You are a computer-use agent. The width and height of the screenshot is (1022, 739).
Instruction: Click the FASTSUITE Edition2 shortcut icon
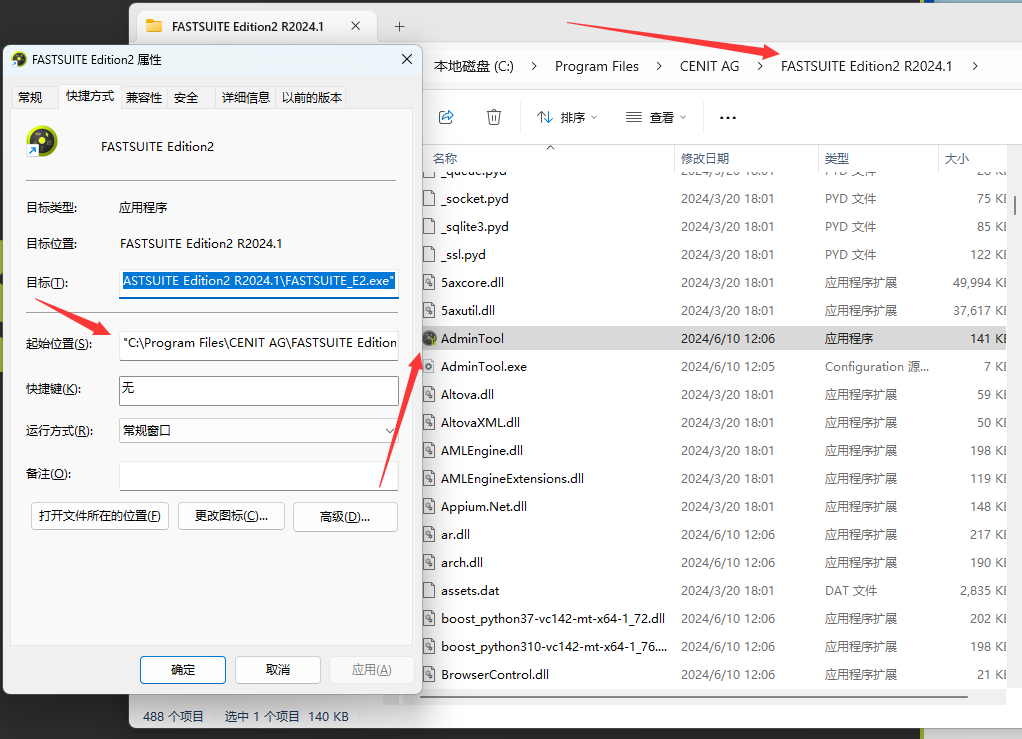[42, 142]
